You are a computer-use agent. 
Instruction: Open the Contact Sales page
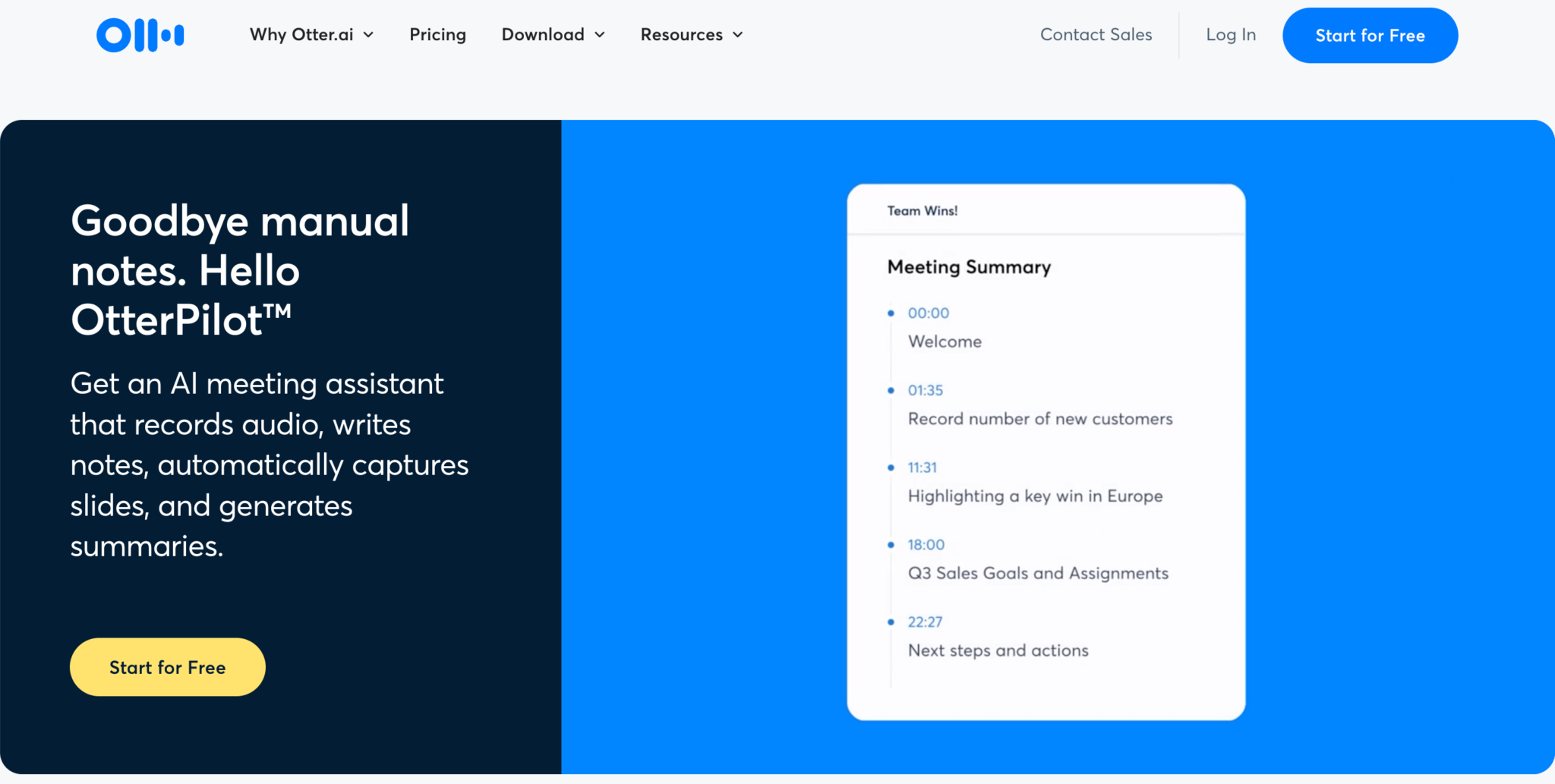coord(1096,34)
